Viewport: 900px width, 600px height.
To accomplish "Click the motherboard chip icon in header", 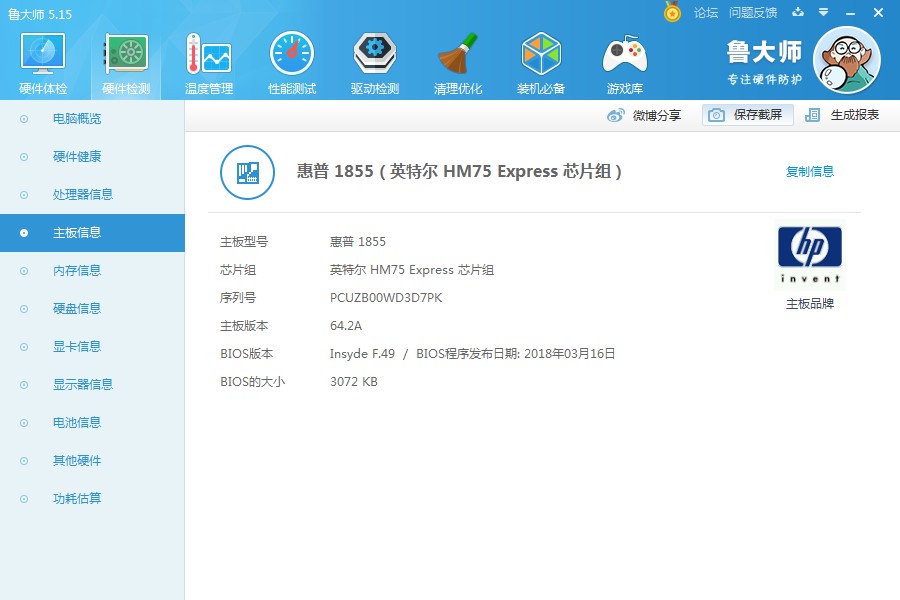I will click(247, 172).
